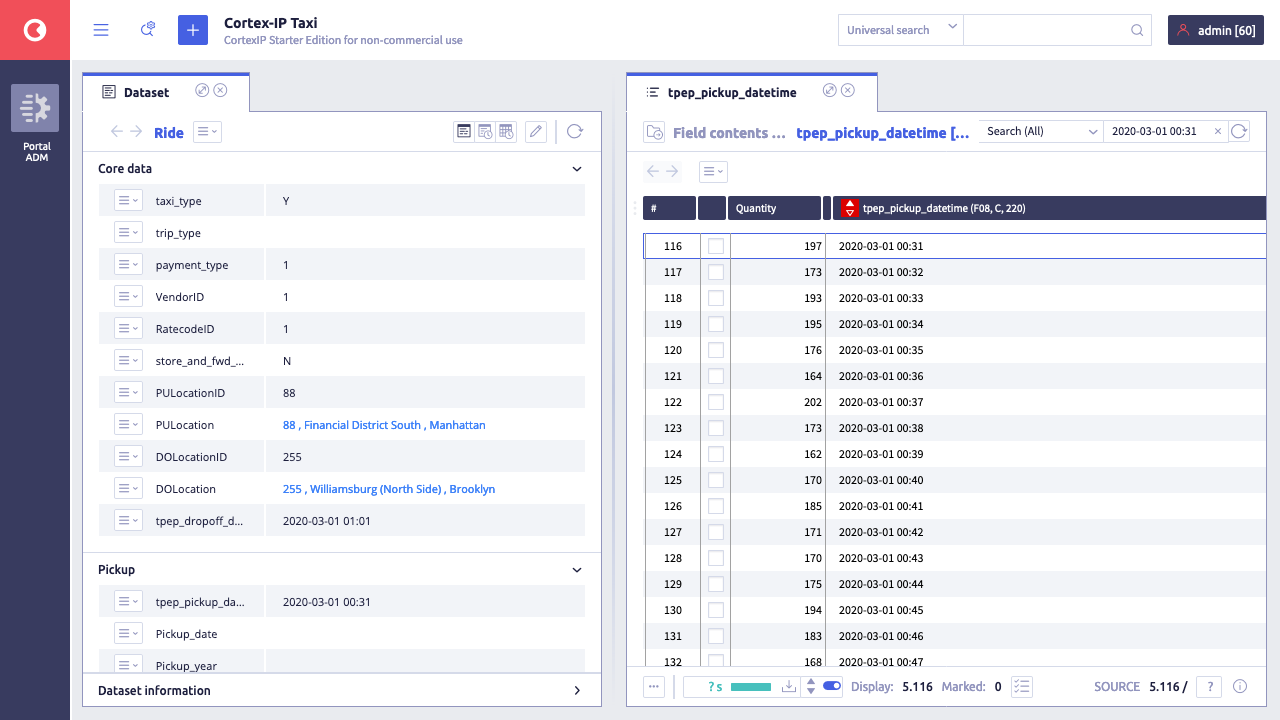Select the Dataset tab
This screenshot has width=1280, height=720.
(x=146, y=92)
